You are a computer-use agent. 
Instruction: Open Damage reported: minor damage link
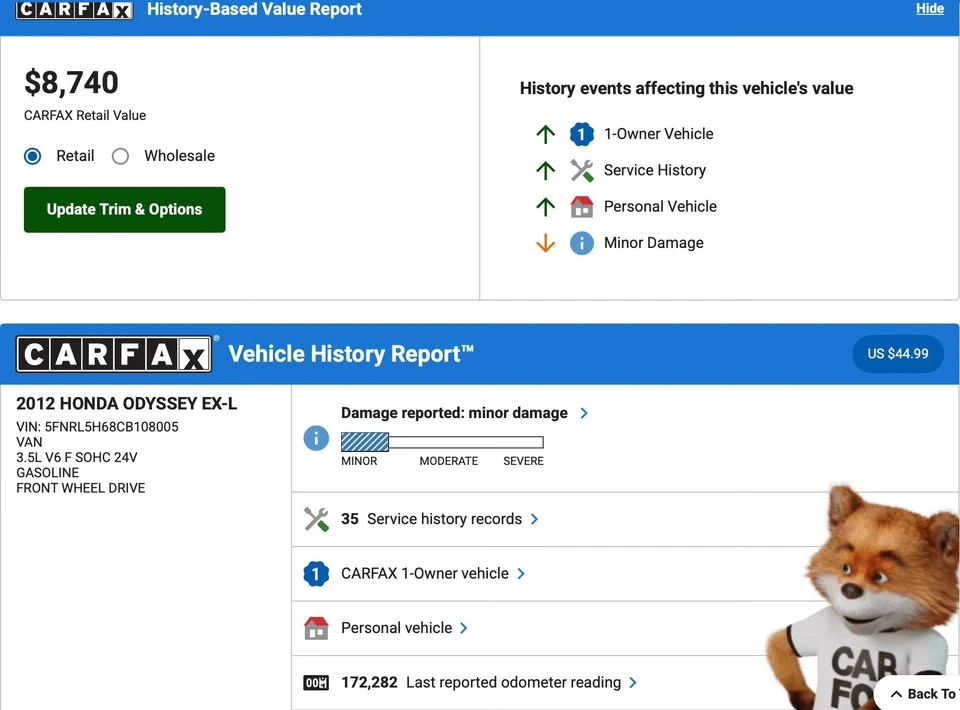tap(454, 413)
